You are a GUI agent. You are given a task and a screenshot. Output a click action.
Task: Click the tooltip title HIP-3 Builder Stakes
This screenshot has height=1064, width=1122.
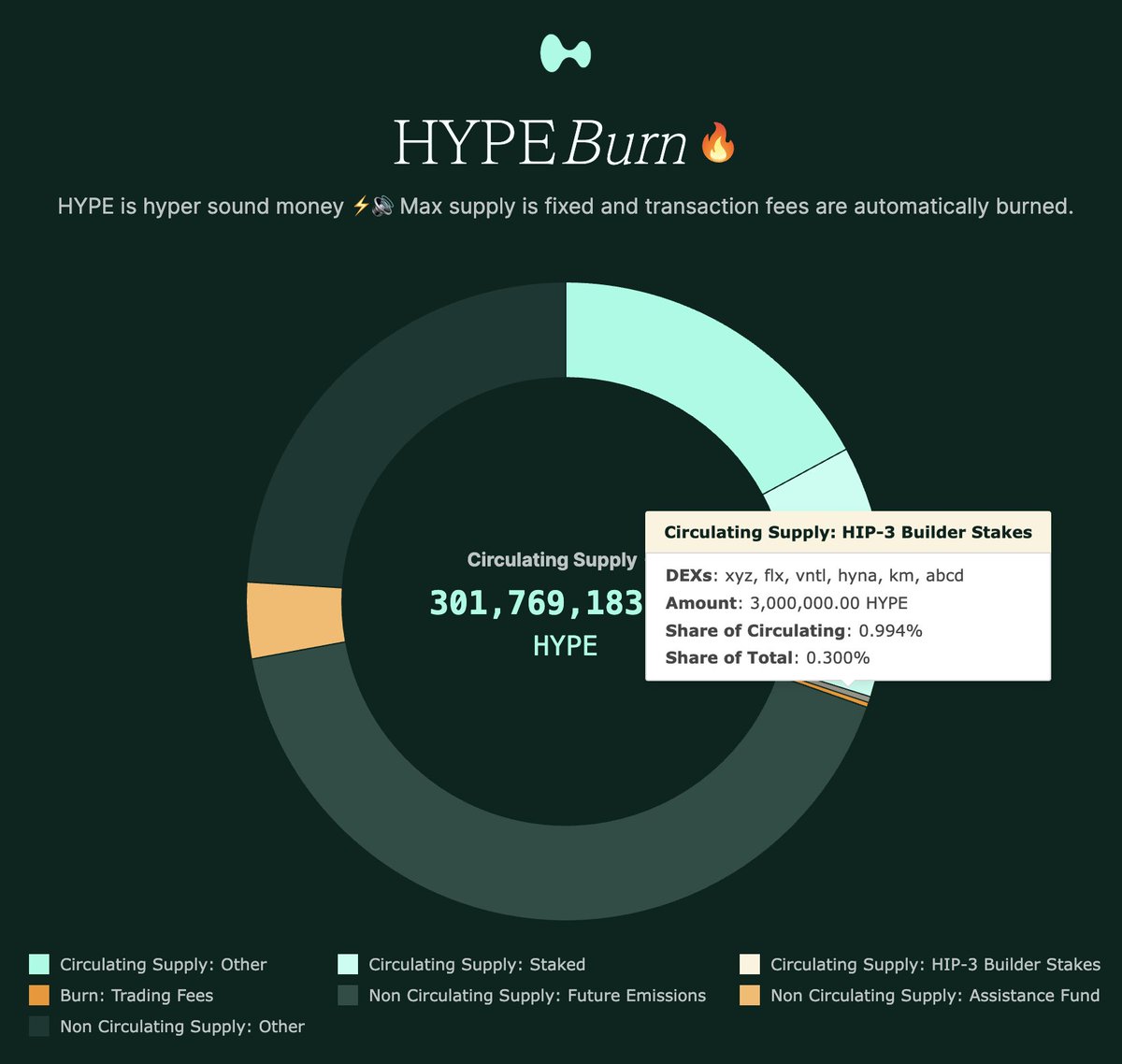[x=848, y=532]
